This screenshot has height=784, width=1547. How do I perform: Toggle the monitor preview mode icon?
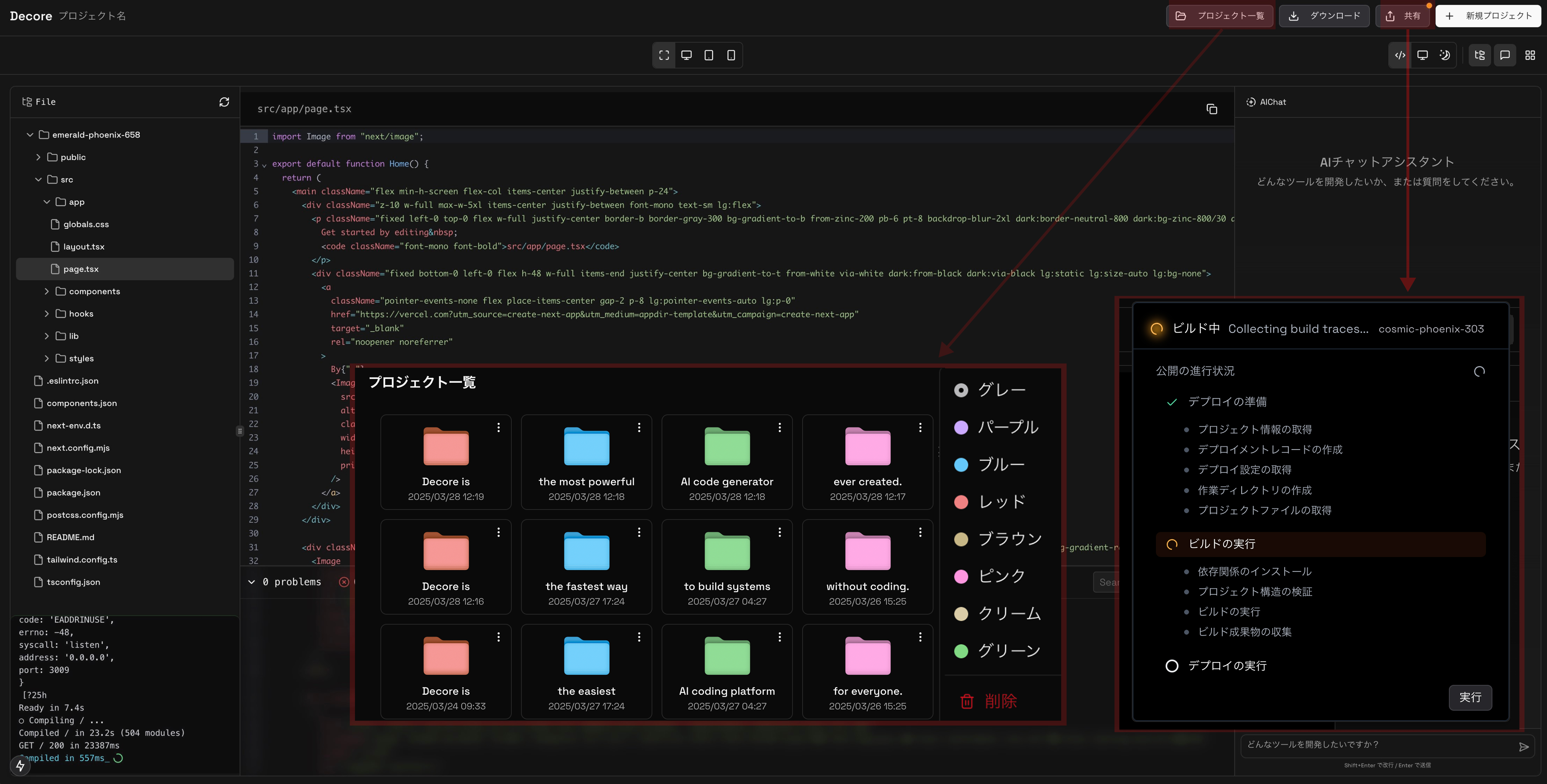(1423, 55)
